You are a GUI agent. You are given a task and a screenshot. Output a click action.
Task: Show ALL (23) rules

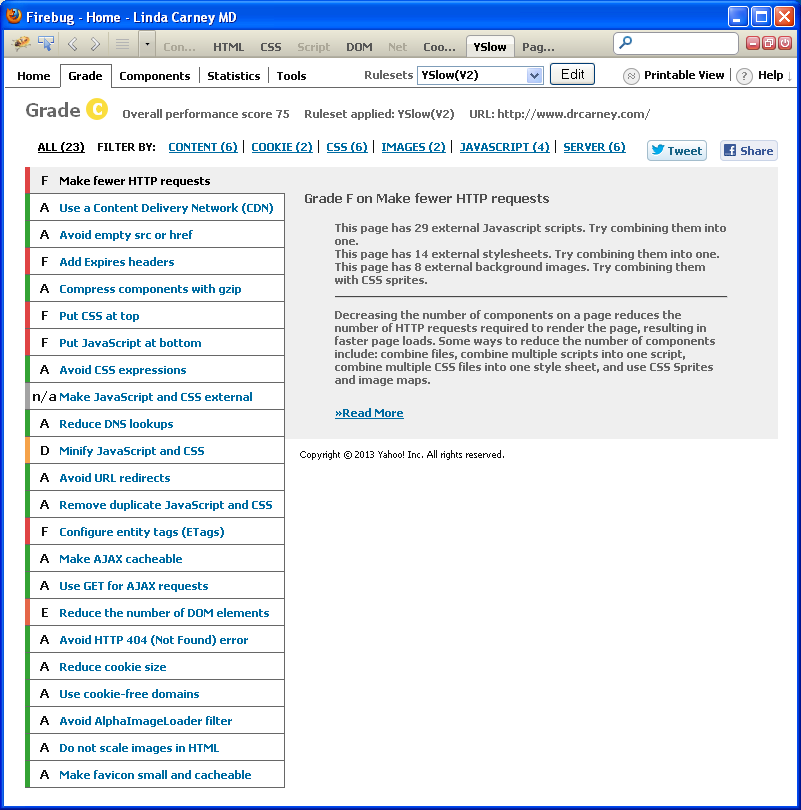pos(61,147)
